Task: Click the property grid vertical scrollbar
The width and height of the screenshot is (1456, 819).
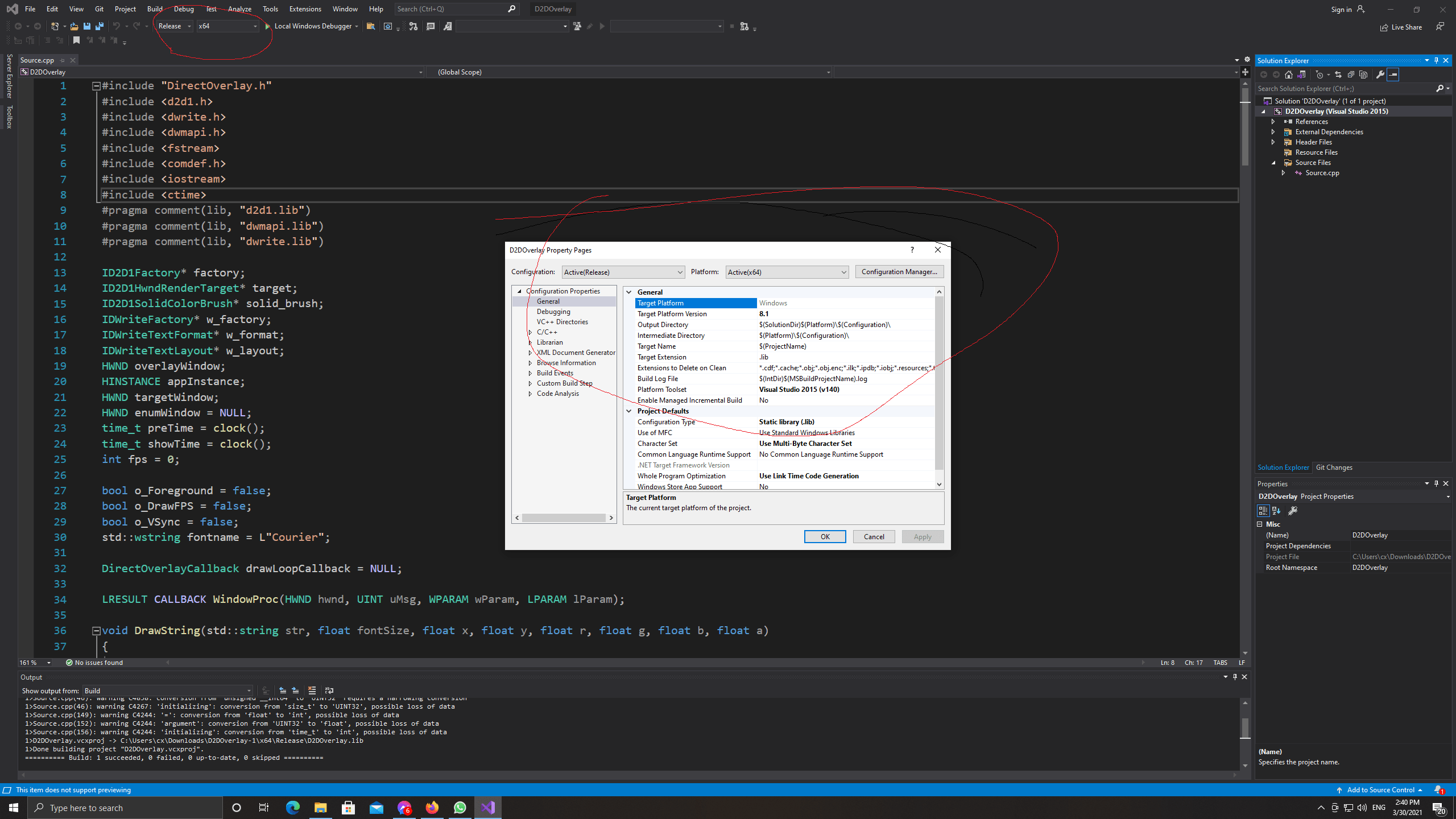Action: [939, 388]
